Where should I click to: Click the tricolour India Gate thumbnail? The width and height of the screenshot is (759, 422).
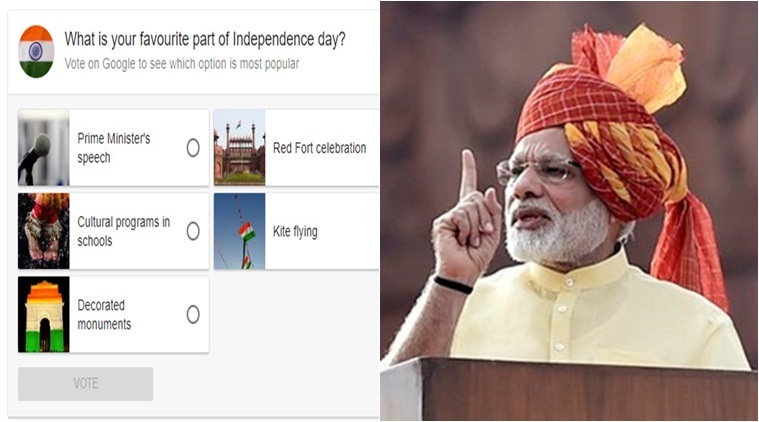pos(44,314)
